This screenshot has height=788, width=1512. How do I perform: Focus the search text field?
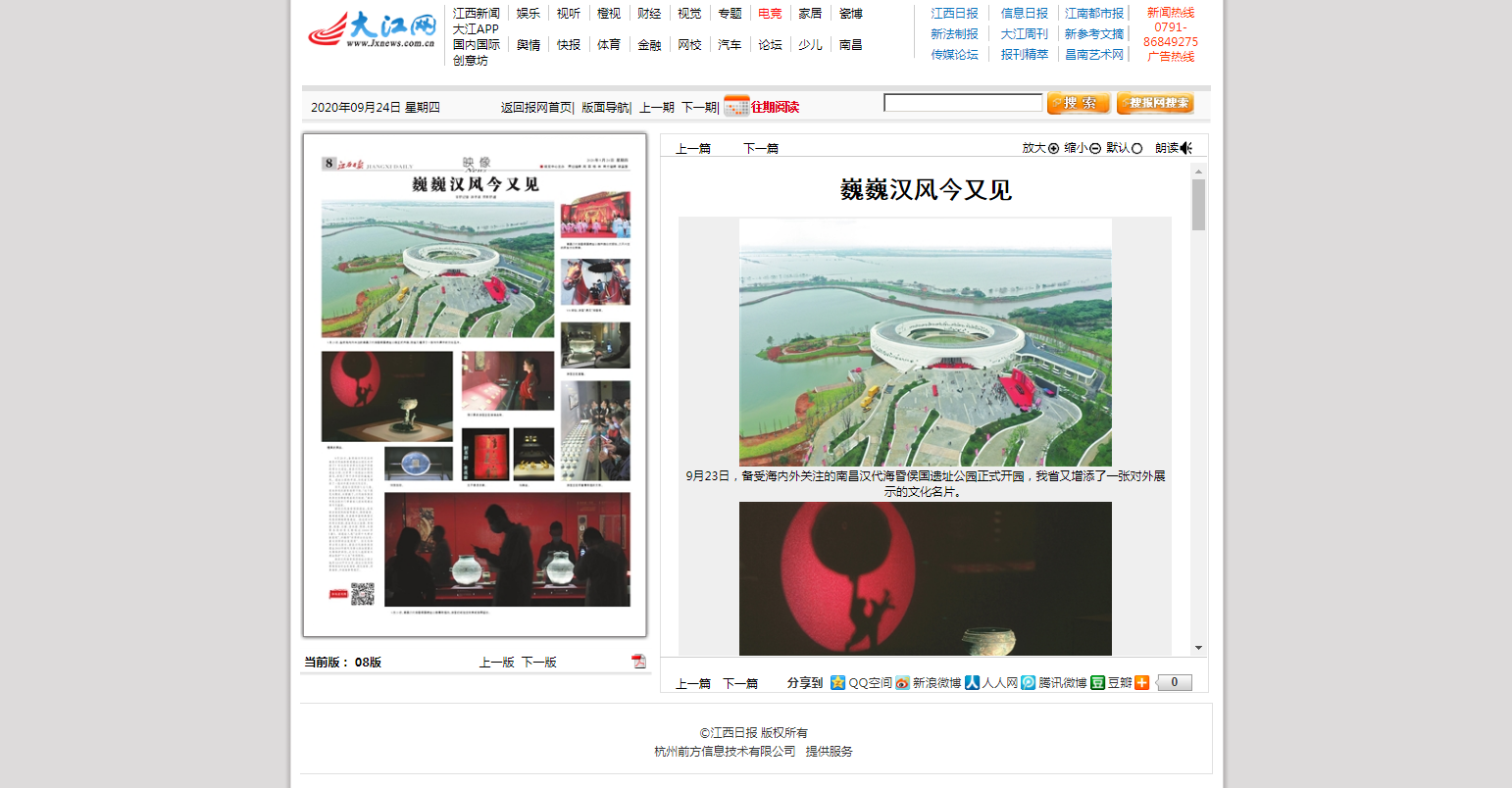(963, 102)
